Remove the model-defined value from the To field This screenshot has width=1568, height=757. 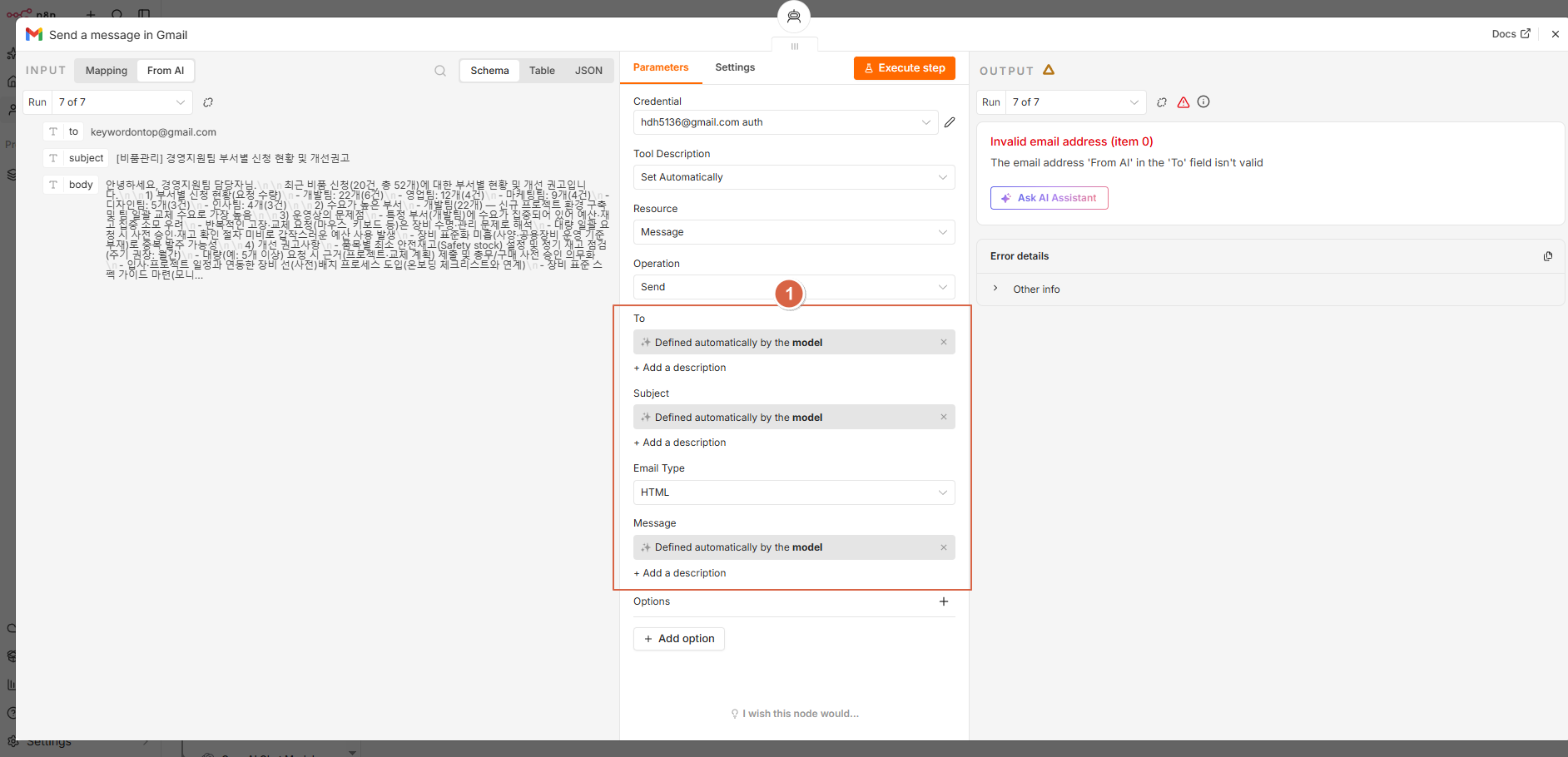coord(944,342)
